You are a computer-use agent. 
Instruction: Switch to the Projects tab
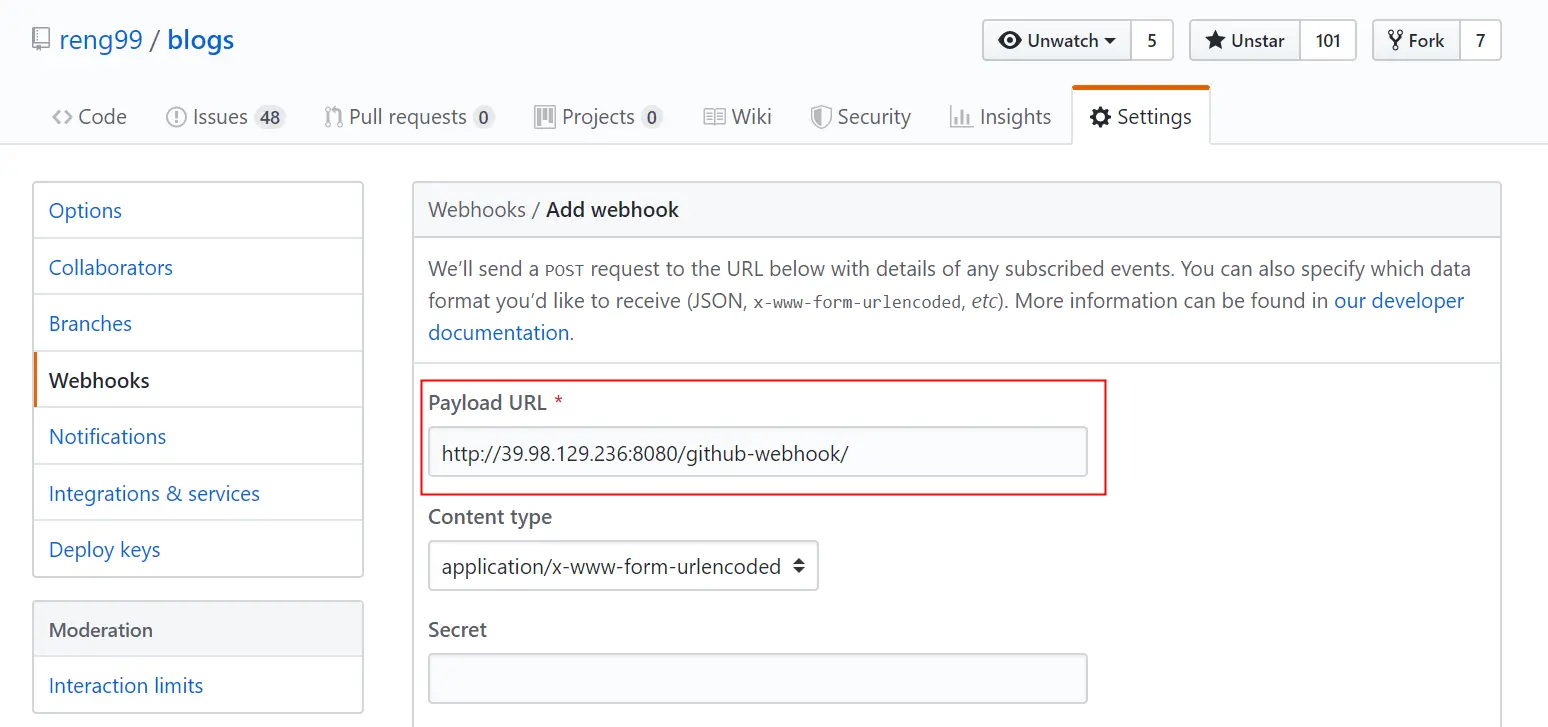click(598, 117)
